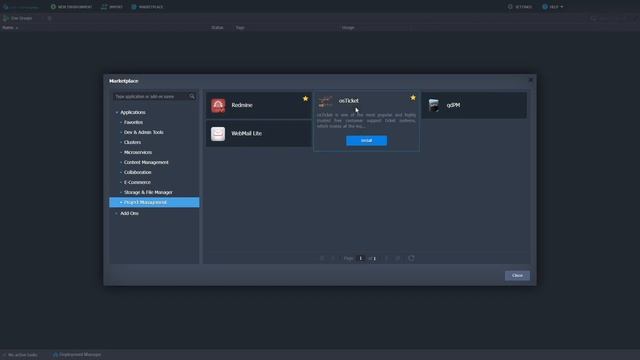This screenshot has width=640, height=360.
Task: Click the Tags column header
Action: coord(240,28)
